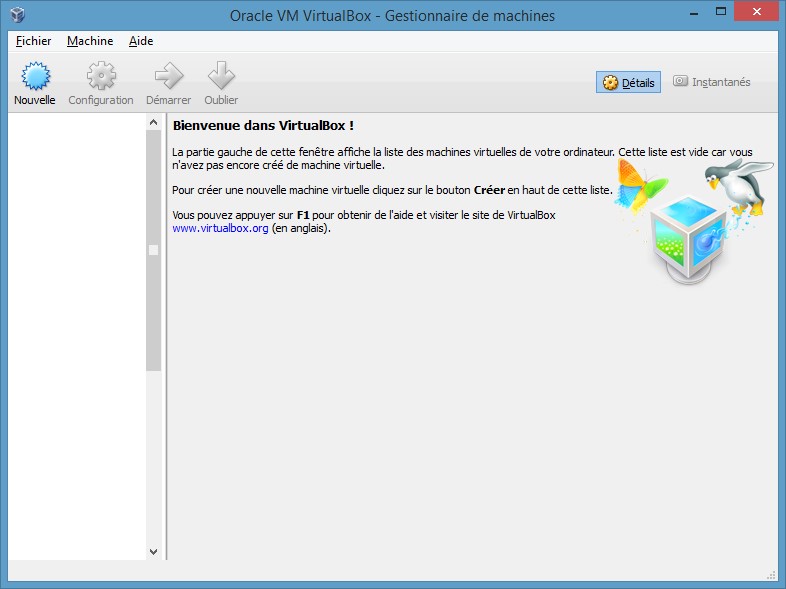
Task: Click the bold word 'Créer' in welcome text
Action: tap(489, 190)
